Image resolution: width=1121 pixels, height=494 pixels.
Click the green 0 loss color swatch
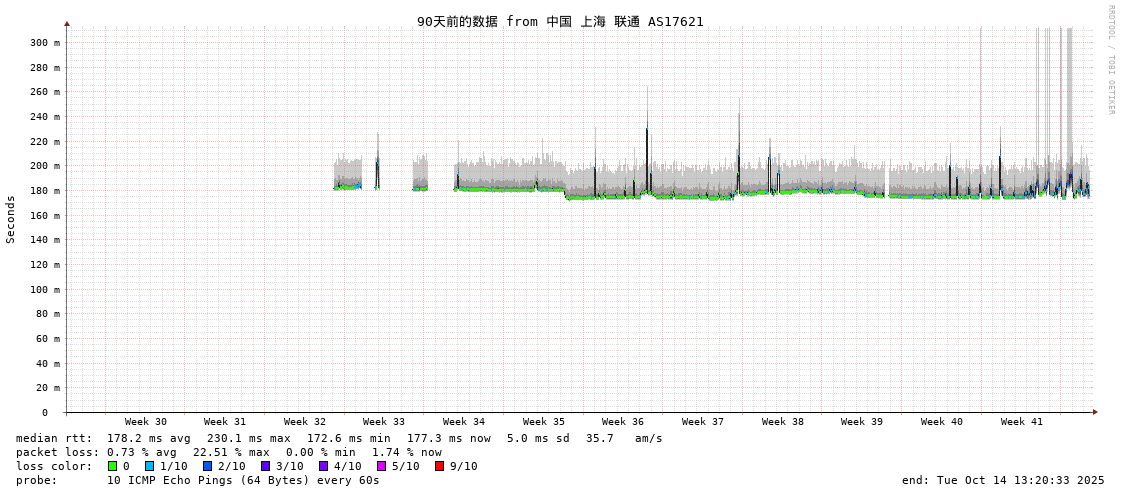coord(113,466)
